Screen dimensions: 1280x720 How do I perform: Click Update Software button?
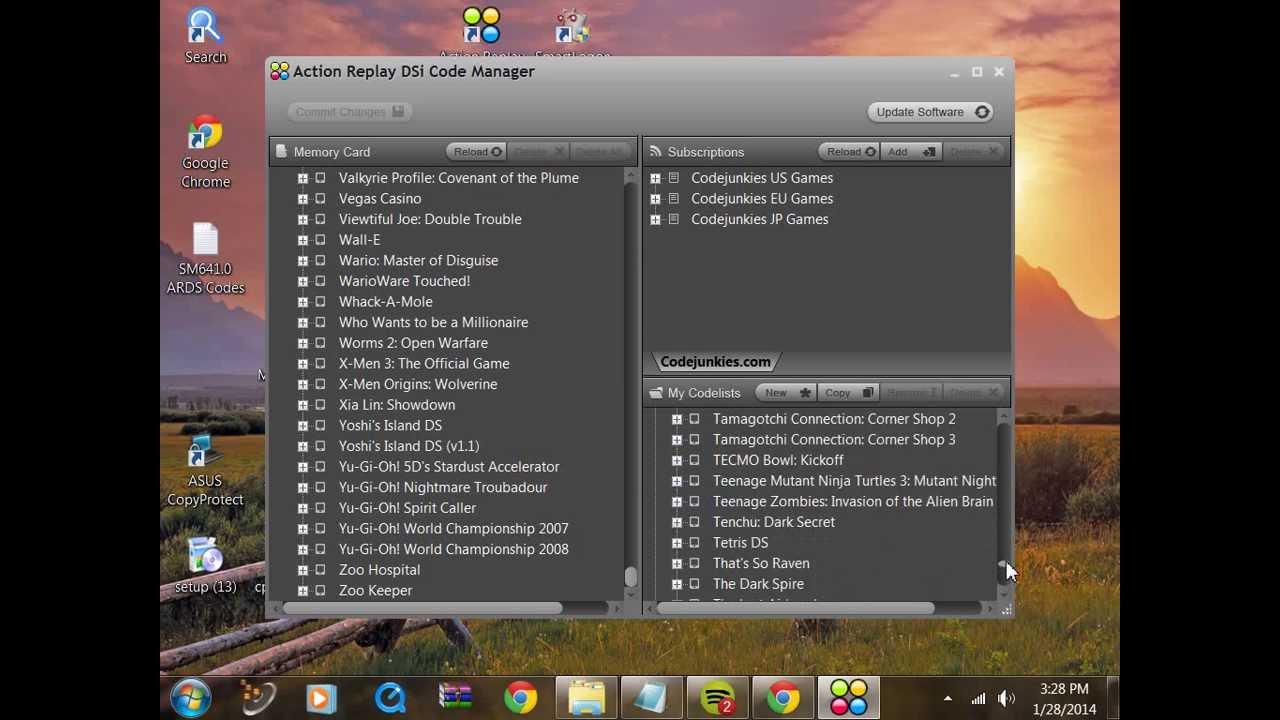click(x=930, y=112)
